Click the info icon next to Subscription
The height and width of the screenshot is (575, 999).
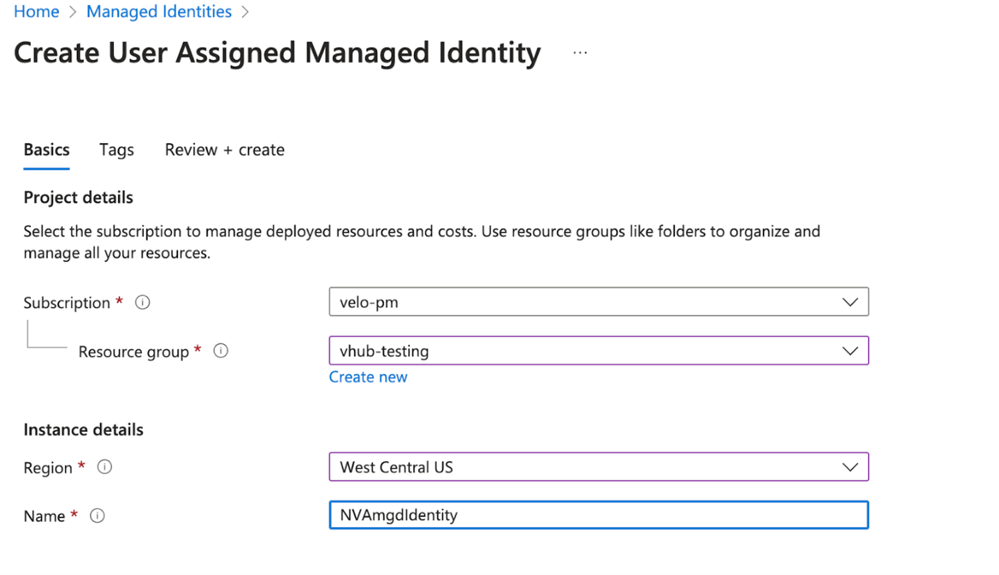[x=143, y=303]
